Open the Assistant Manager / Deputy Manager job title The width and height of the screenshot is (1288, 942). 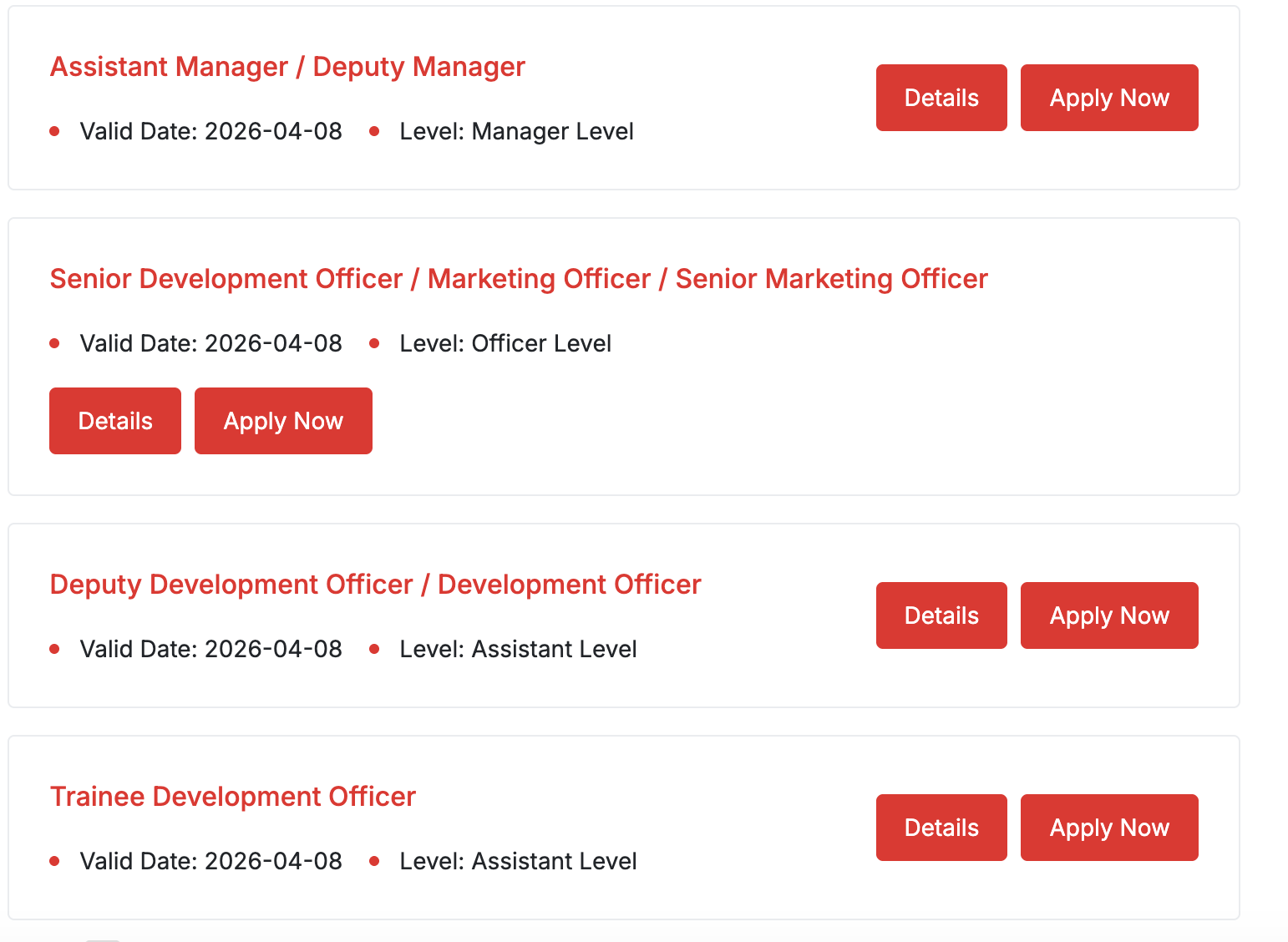click(x=287, y=67)
